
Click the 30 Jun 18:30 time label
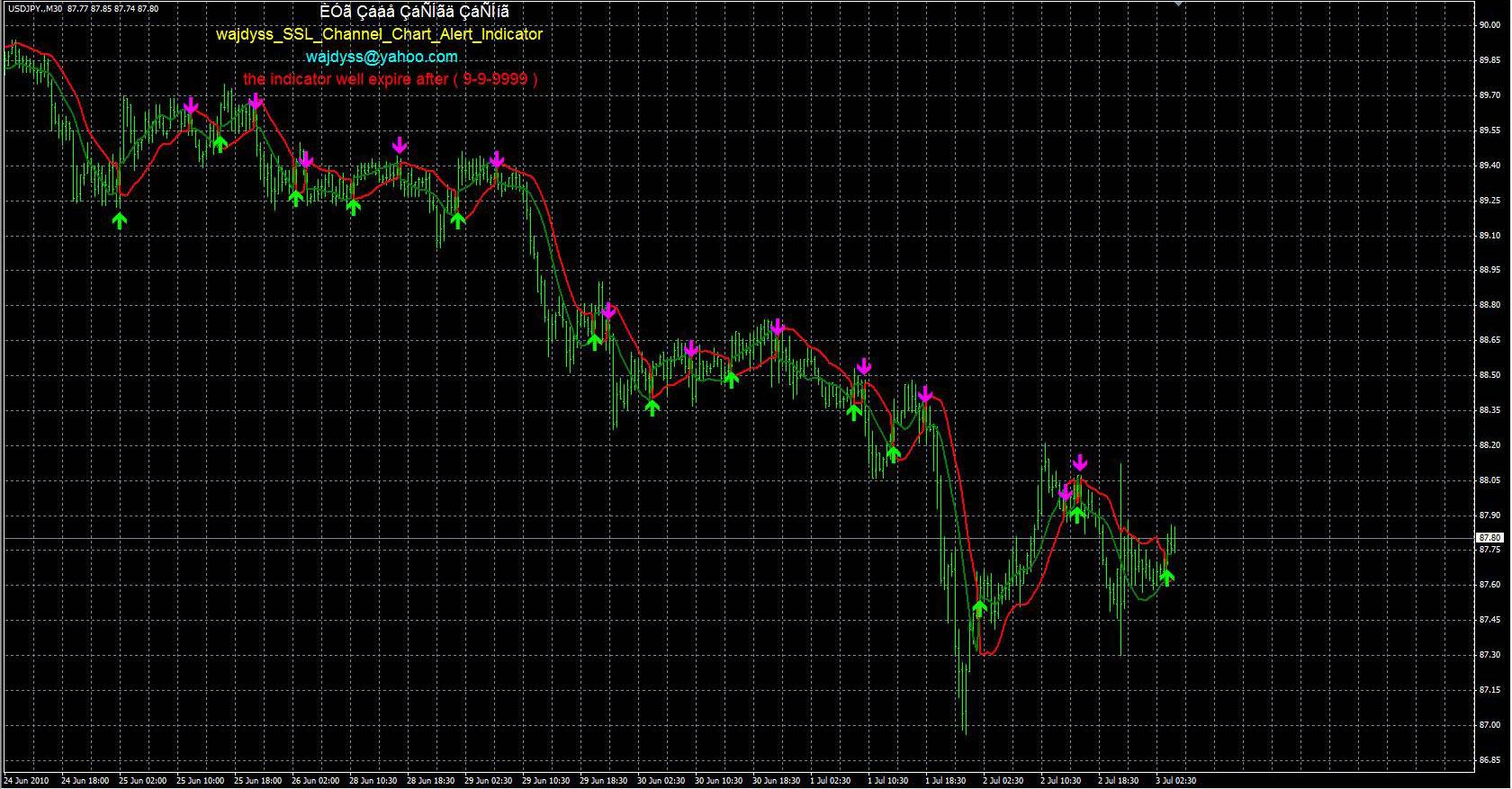(777, 781)
